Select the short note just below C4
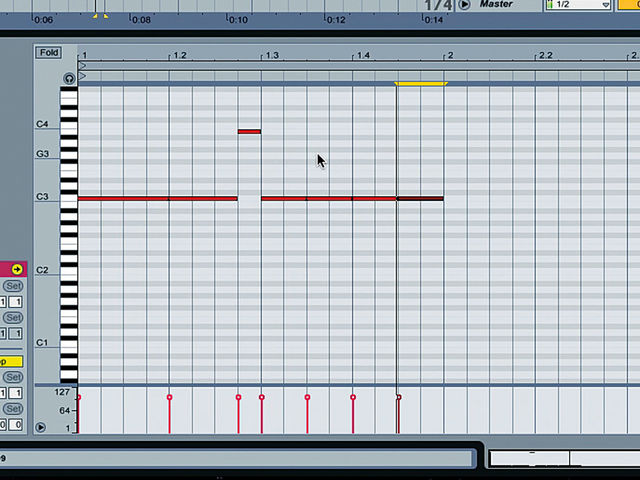This screenshot has height=480, width=640. coord(249,131)
